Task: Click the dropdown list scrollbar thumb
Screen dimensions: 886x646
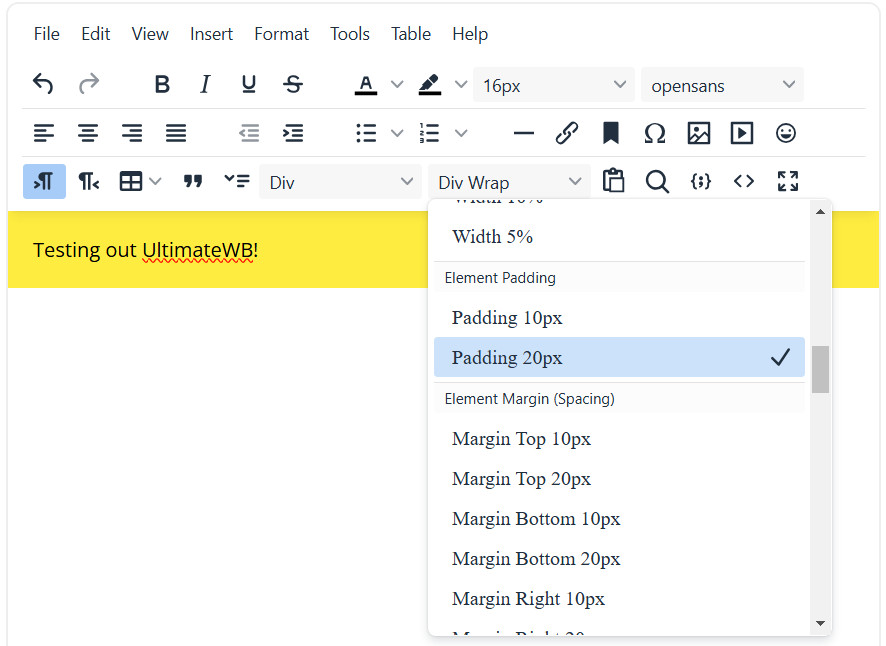Action: pyautogui.click(x=820, y=369)
